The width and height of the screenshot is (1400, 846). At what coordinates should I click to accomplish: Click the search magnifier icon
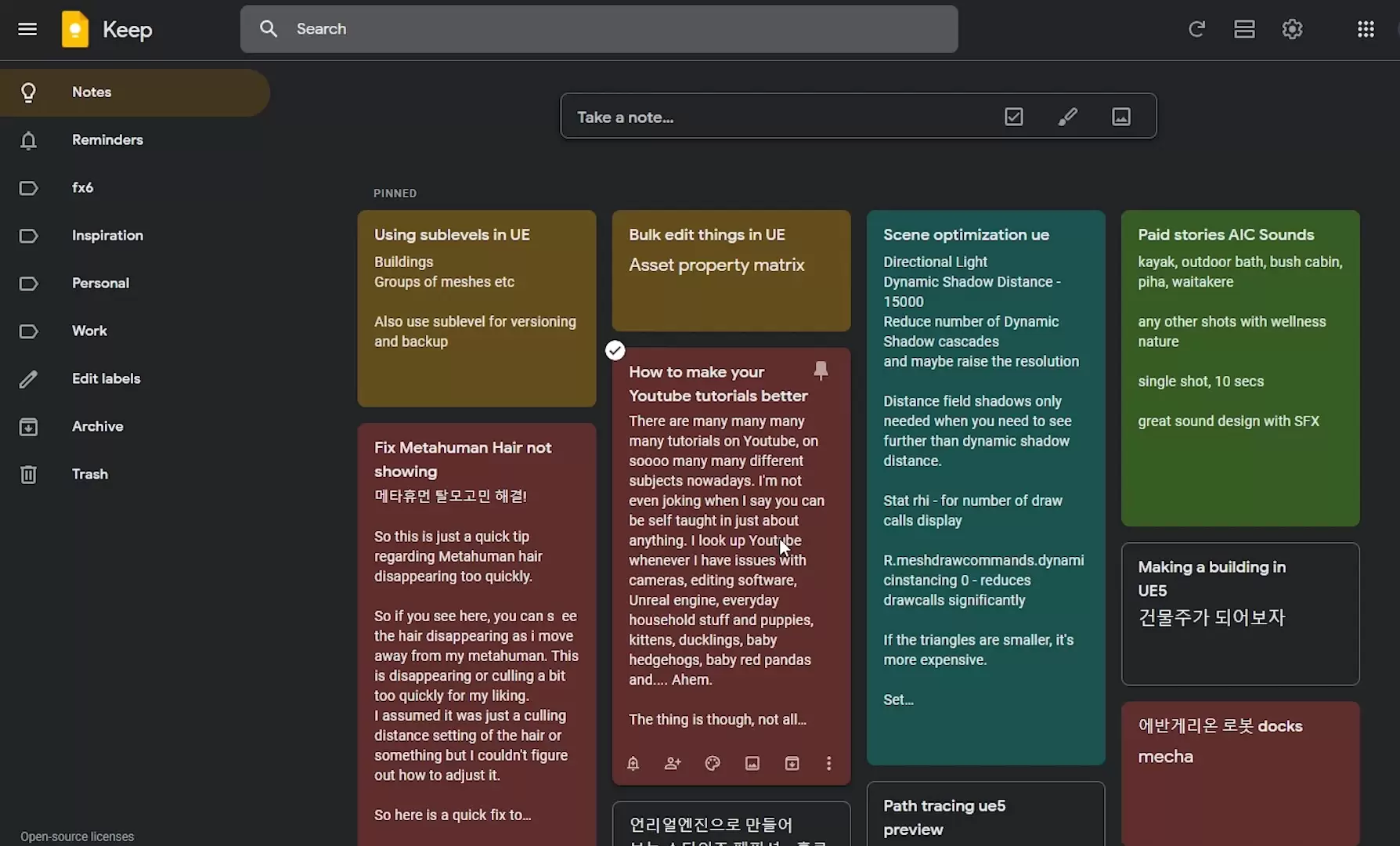coord(269,29)
